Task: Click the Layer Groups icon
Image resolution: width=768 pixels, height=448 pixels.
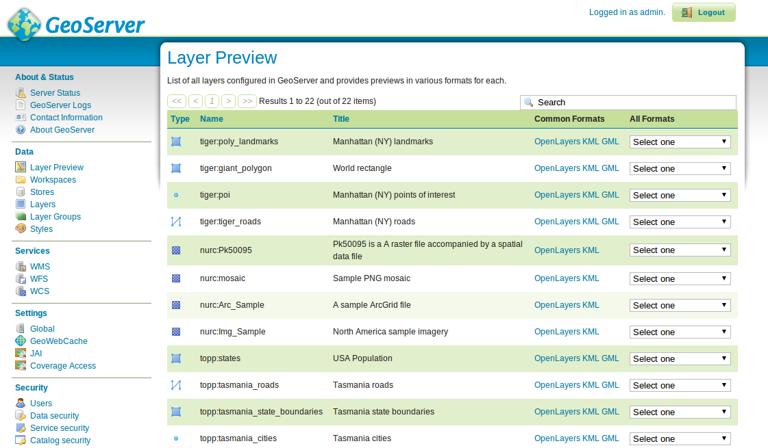Action: 21,216
